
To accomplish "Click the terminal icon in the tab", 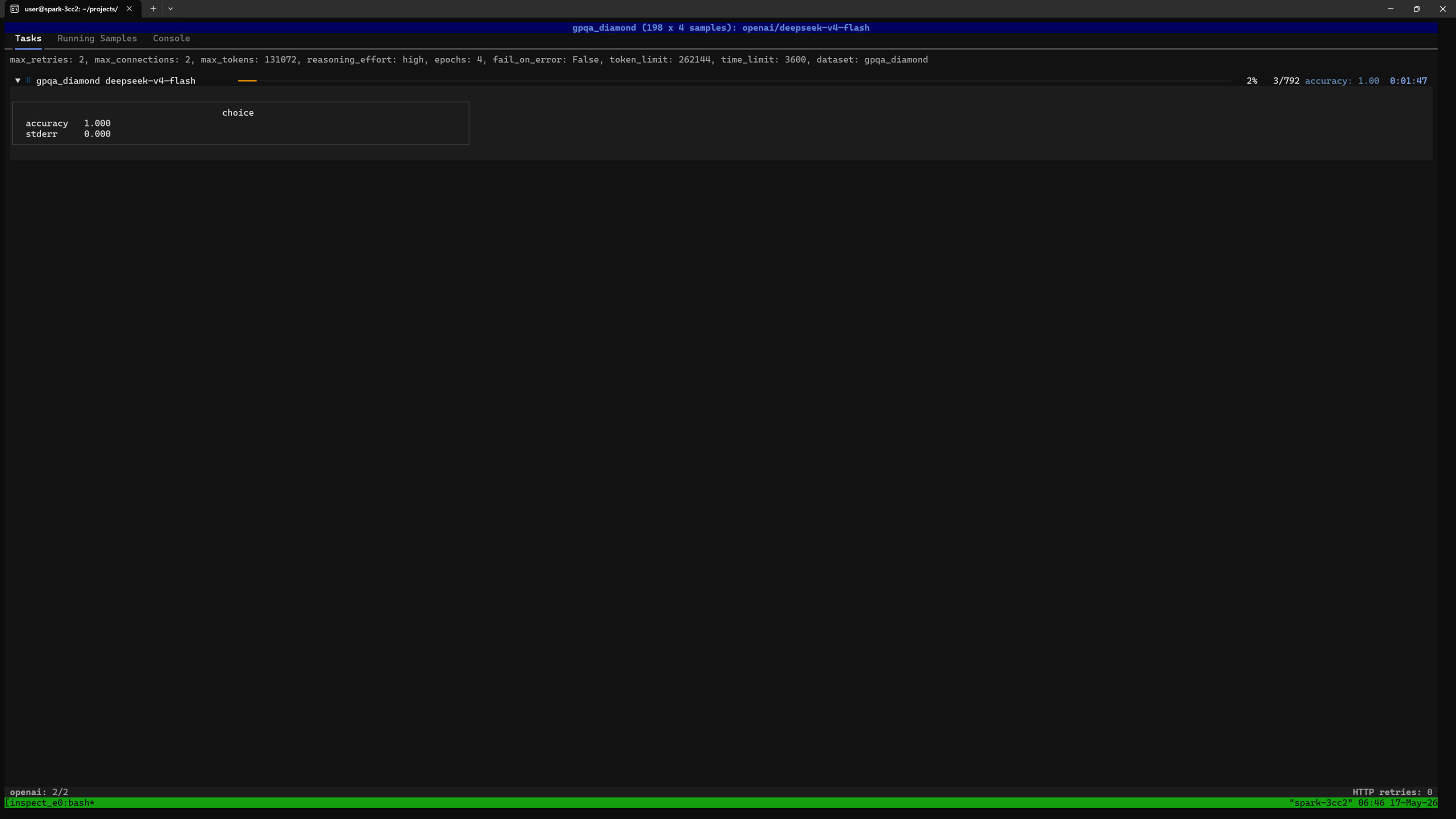I will (x=15, y=9).
